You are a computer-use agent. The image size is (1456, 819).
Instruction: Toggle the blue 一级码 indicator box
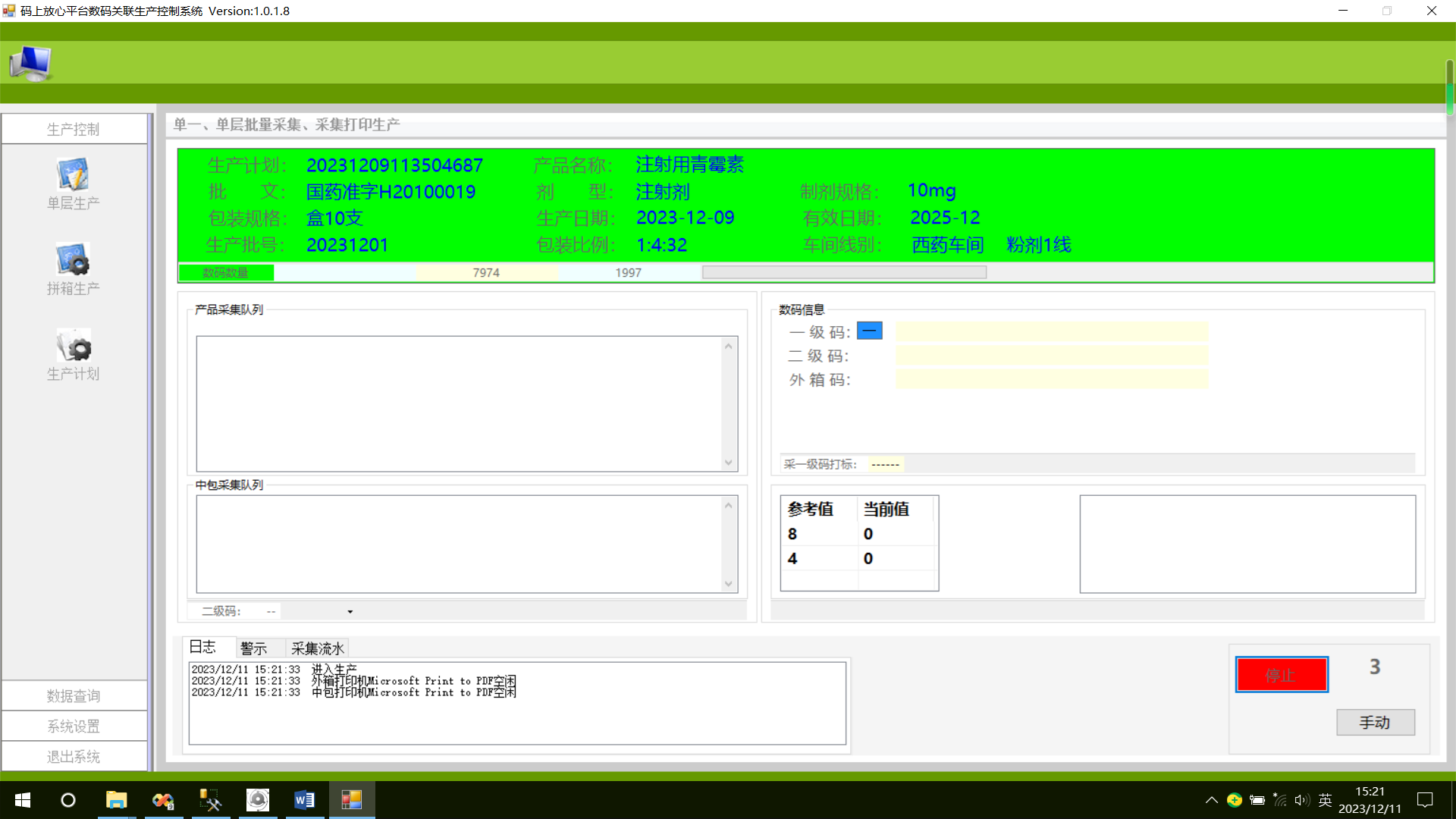pyautogui.click(x=869, y=331)
